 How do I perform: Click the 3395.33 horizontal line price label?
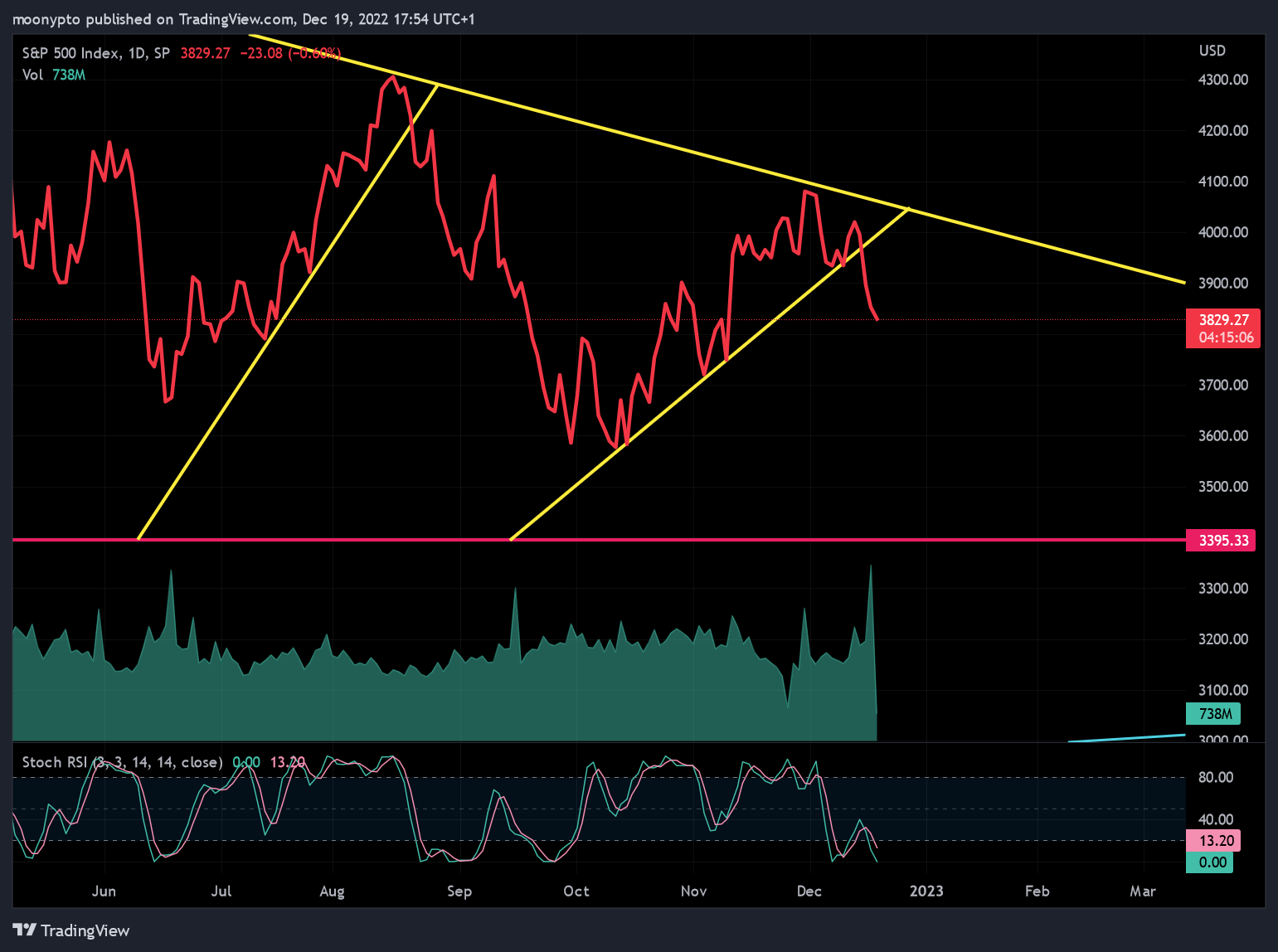coord(1221,541)
